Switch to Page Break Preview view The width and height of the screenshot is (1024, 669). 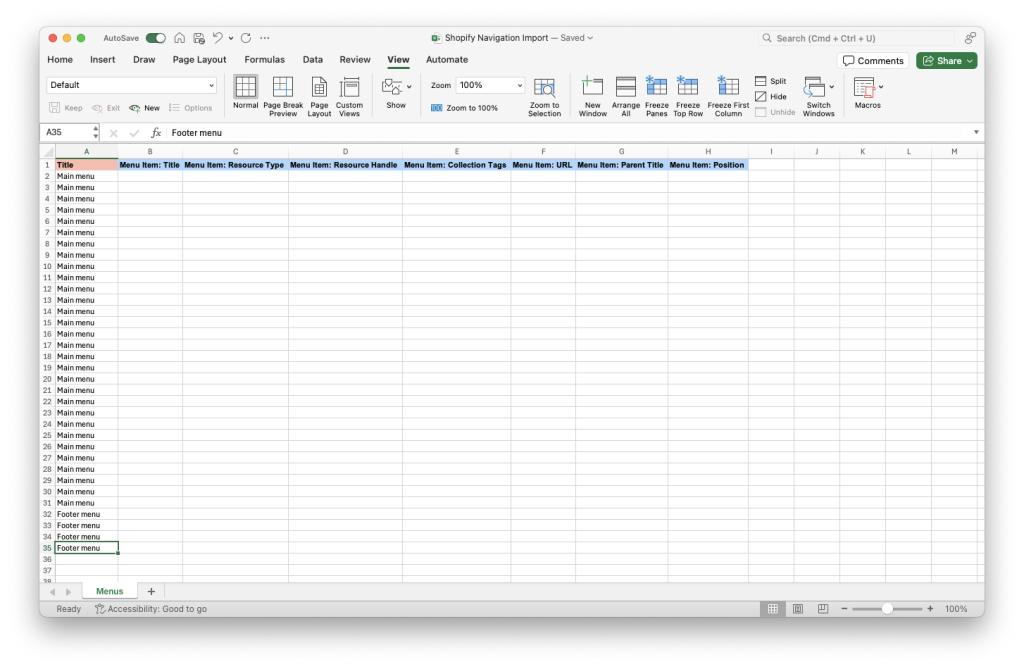[x=281, y=94]
